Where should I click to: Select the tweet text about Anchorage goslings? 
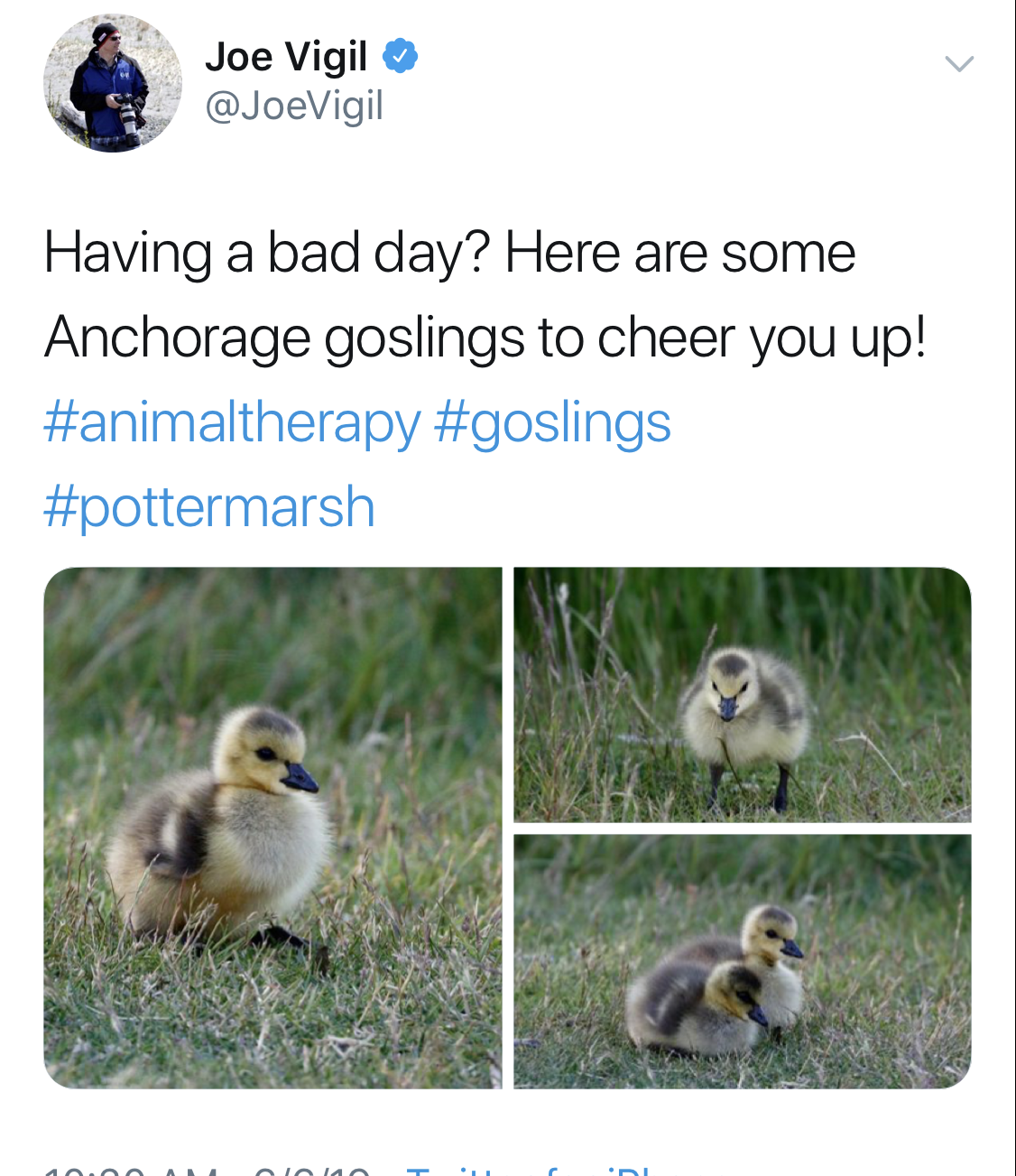pyautogui.click(x=485, y=295)
